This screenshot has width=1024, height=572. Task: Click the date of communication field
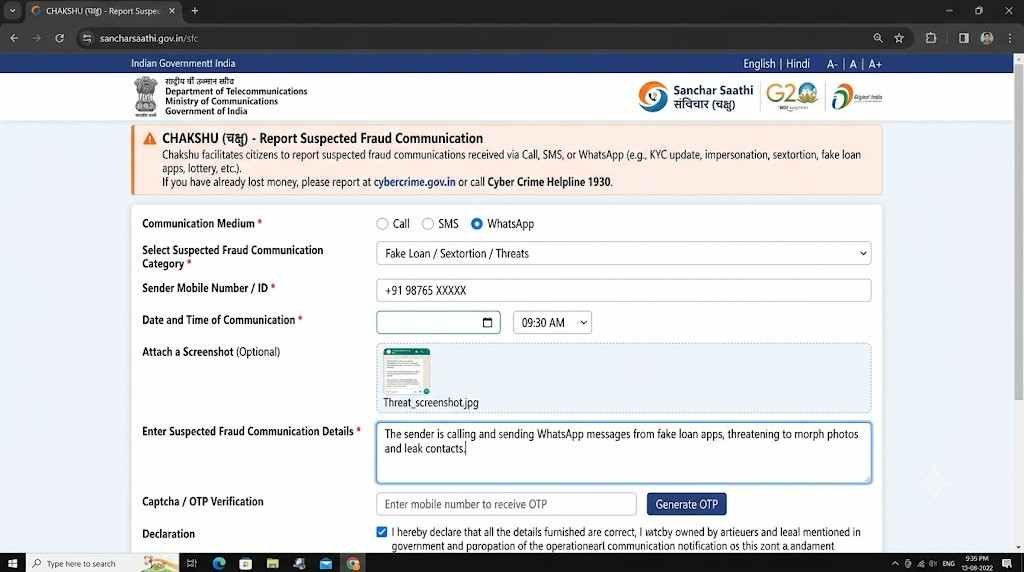[x=438, y=323]
